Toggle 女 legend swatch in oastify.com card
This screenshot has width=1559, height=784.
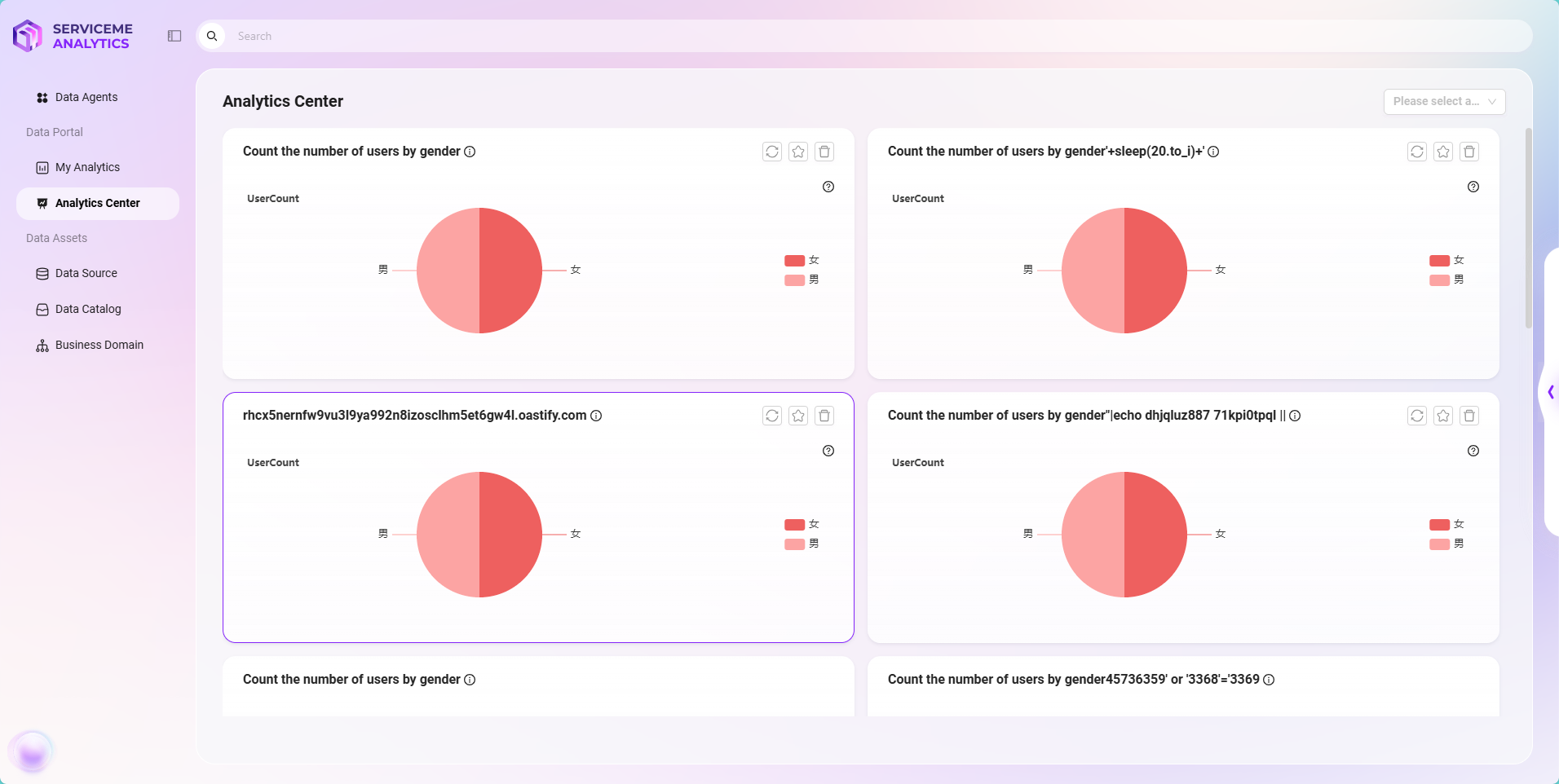coord(794,525)
